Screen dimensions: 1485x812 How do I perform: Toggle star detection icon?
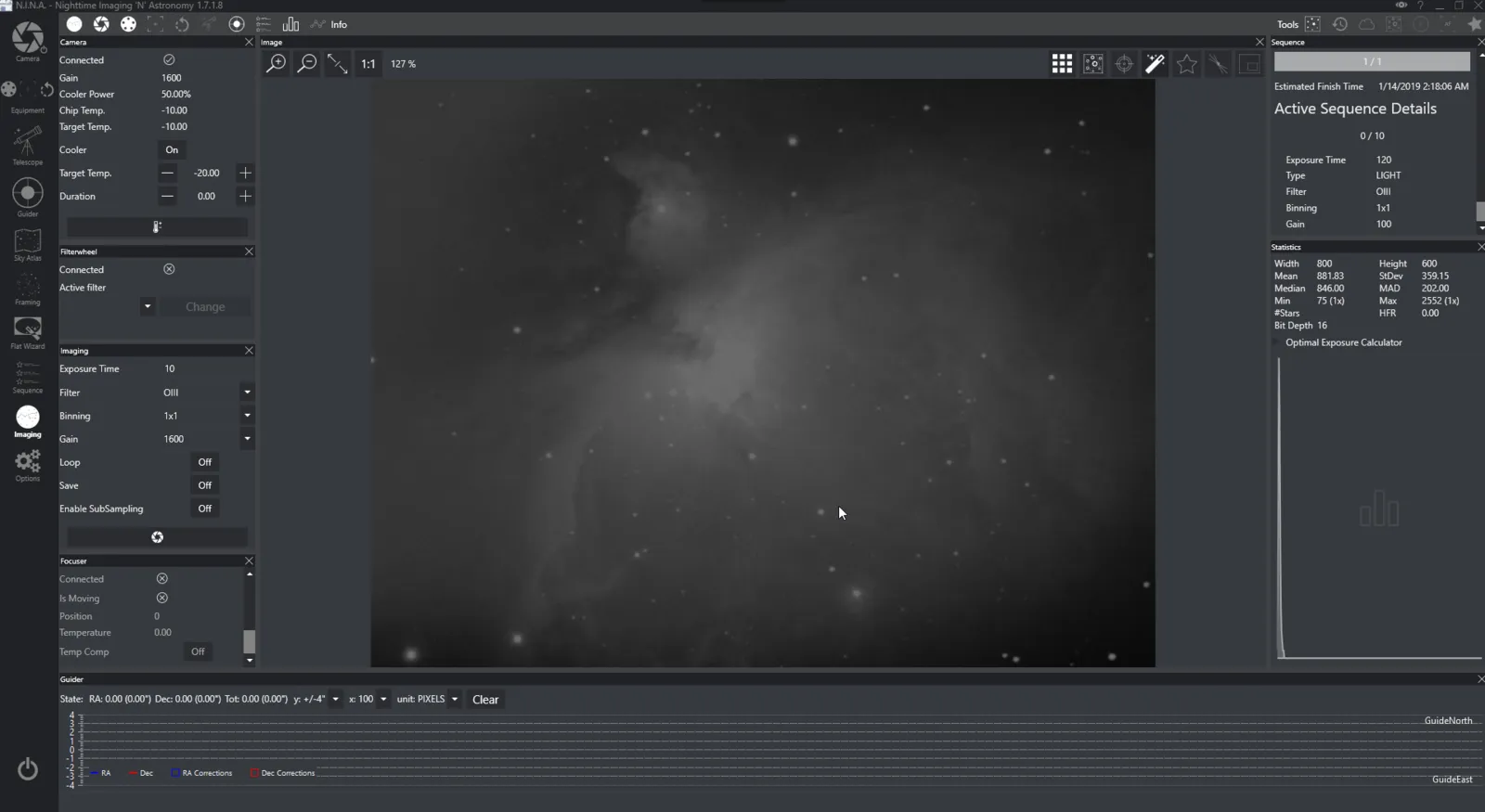[x=1186, y=64]
